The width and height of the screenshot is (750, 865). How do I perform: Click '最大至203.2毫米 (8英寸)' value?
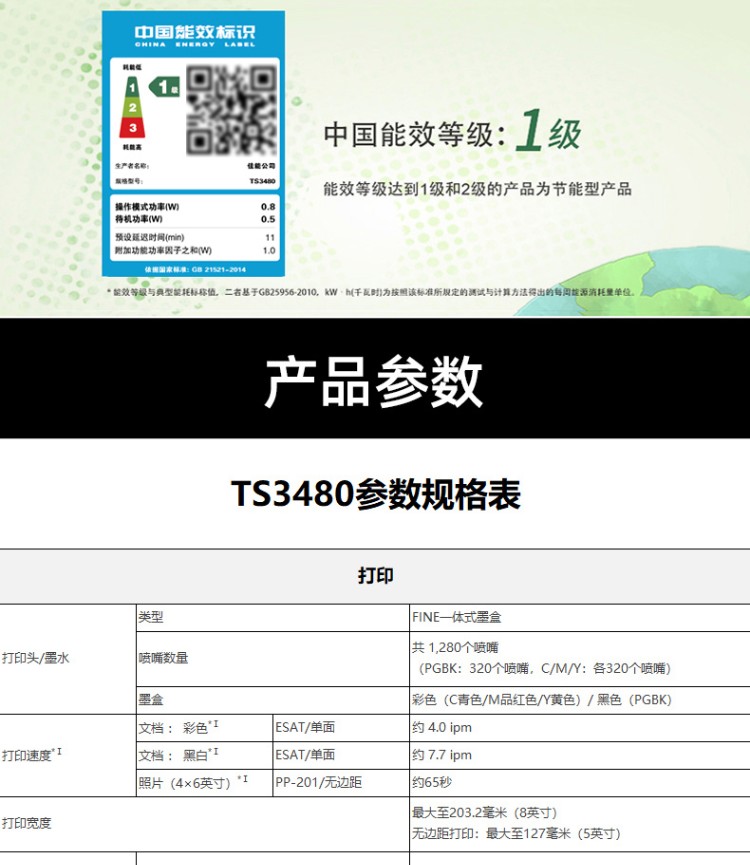484,813
